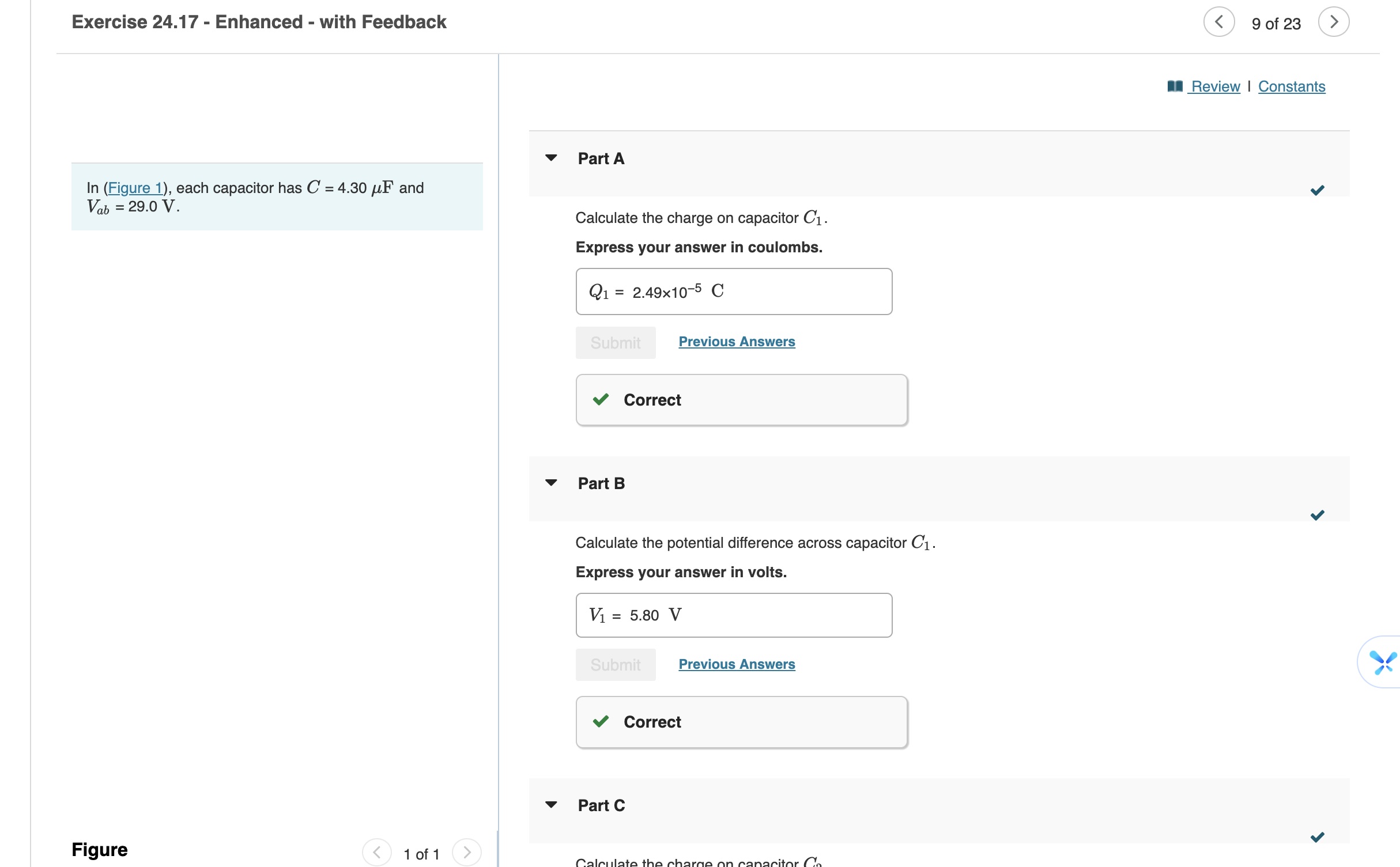
Task: Open the Constants link
Action: pyautogui.click(x=1292, y=86)
